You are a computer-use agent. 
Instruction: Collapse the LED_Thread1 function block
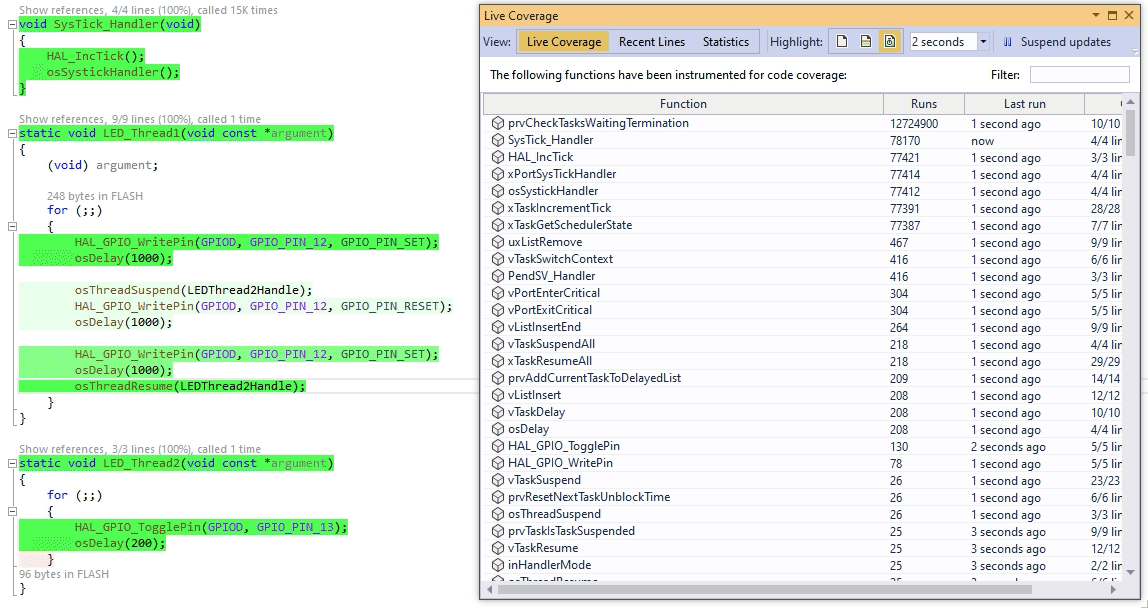pos(12,133)
